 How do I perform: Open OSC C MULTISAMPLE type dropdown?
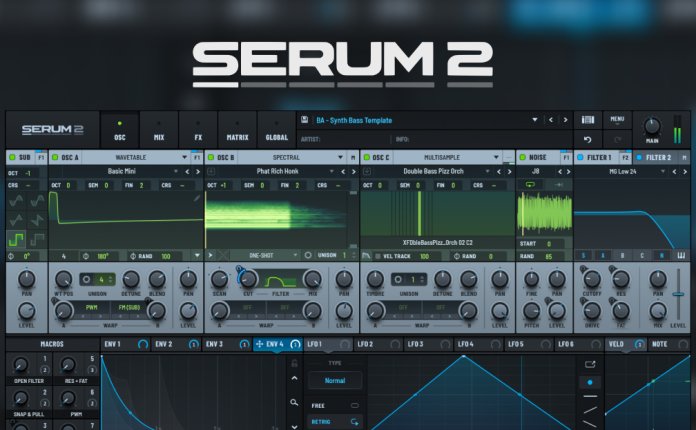(496, 157)
